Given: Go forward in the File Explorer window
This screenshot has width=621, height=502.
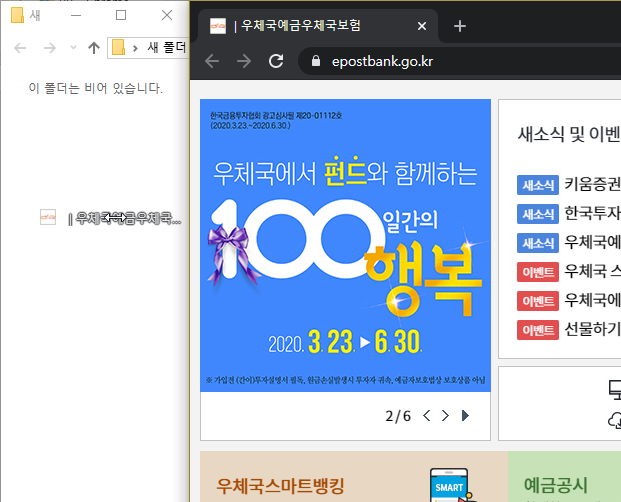Looking at the screenshot, I should click(50, 48).
